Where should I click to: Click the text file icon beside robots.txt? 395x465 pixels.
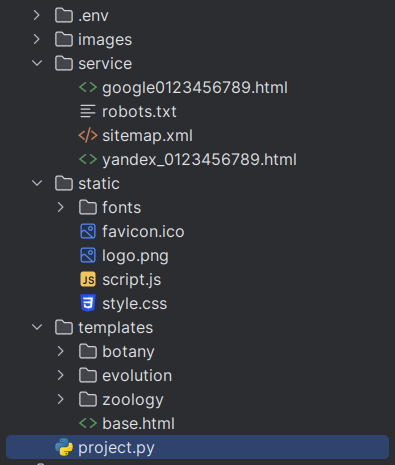[88, 111]
